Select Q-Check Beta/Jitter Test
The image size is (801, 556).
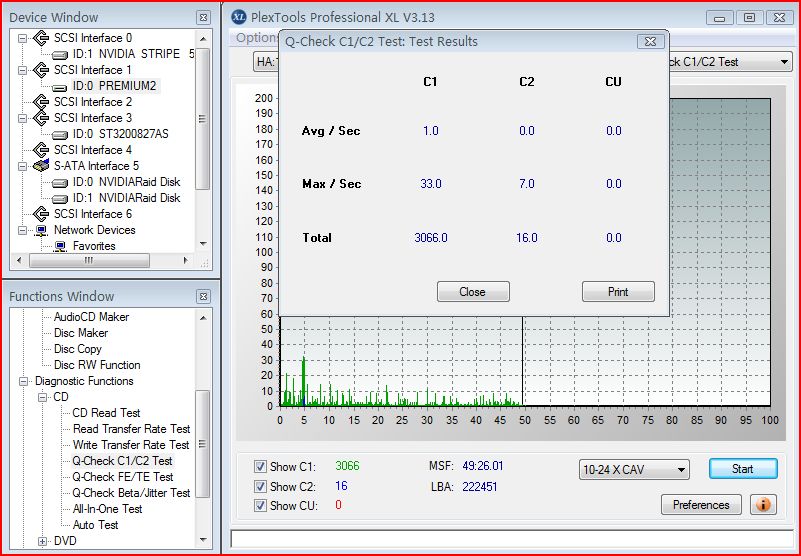[x=131, y=493]
